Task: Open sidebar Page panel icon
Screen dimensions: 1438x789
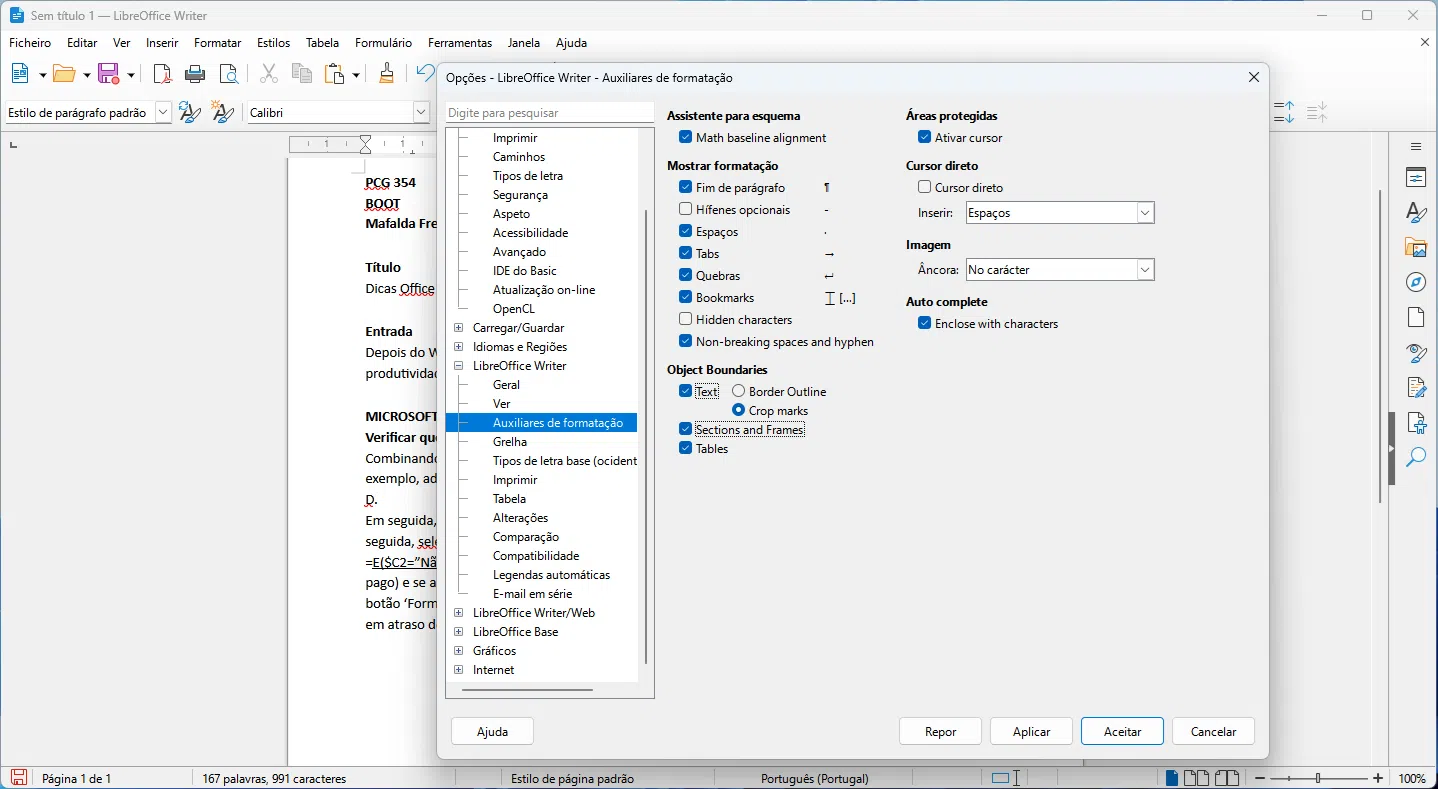Action: [1416, 317]
